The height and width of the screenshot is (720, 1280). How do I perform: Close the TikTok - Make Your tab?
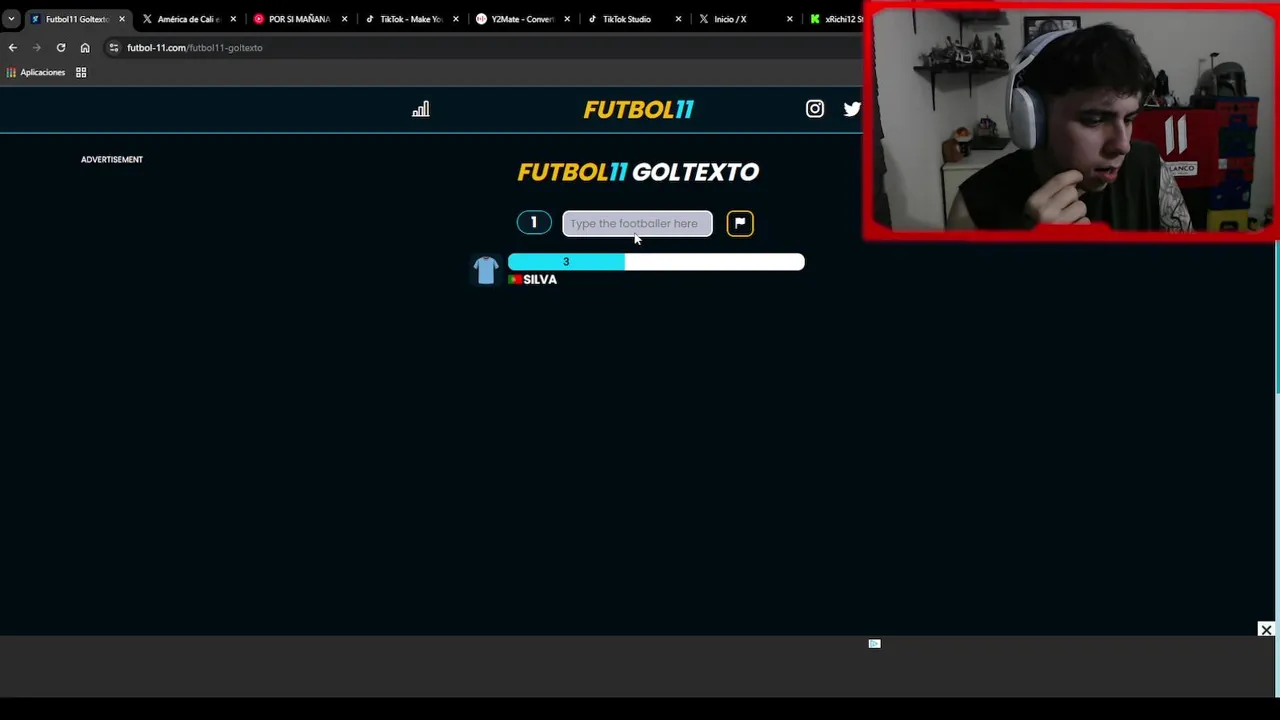456,19
